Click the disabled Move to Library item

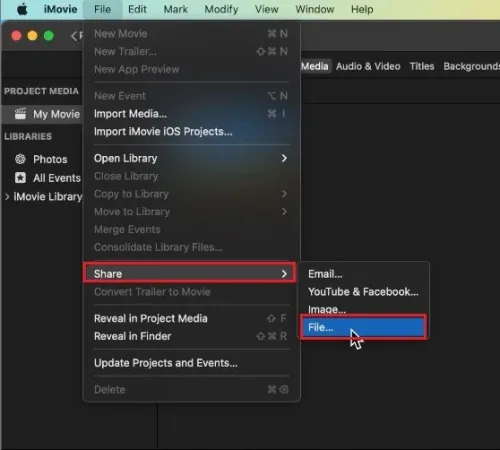(191, 212)
